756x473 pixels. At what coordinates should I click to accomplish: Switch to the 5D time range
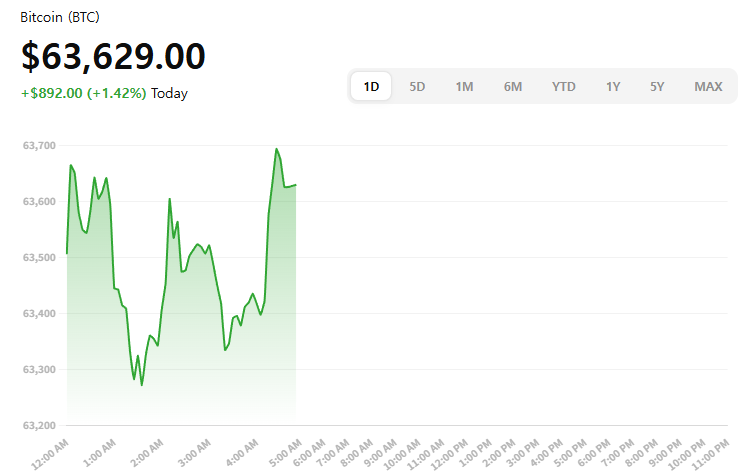pyautogui.click(x=417, y=86)
